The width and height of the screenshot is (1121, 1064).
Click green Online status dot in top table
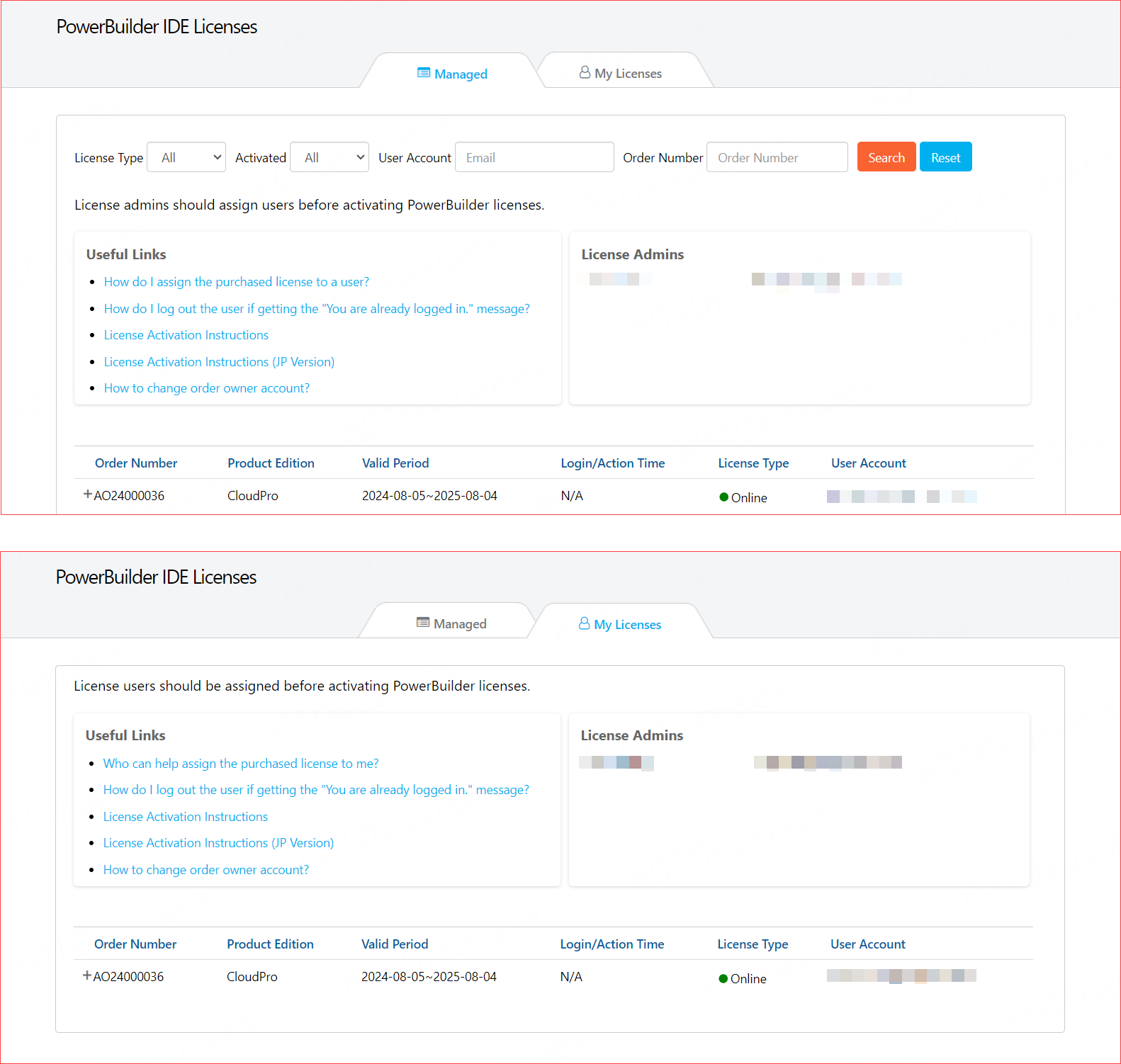pyautogui.click(x=723, y=497)
